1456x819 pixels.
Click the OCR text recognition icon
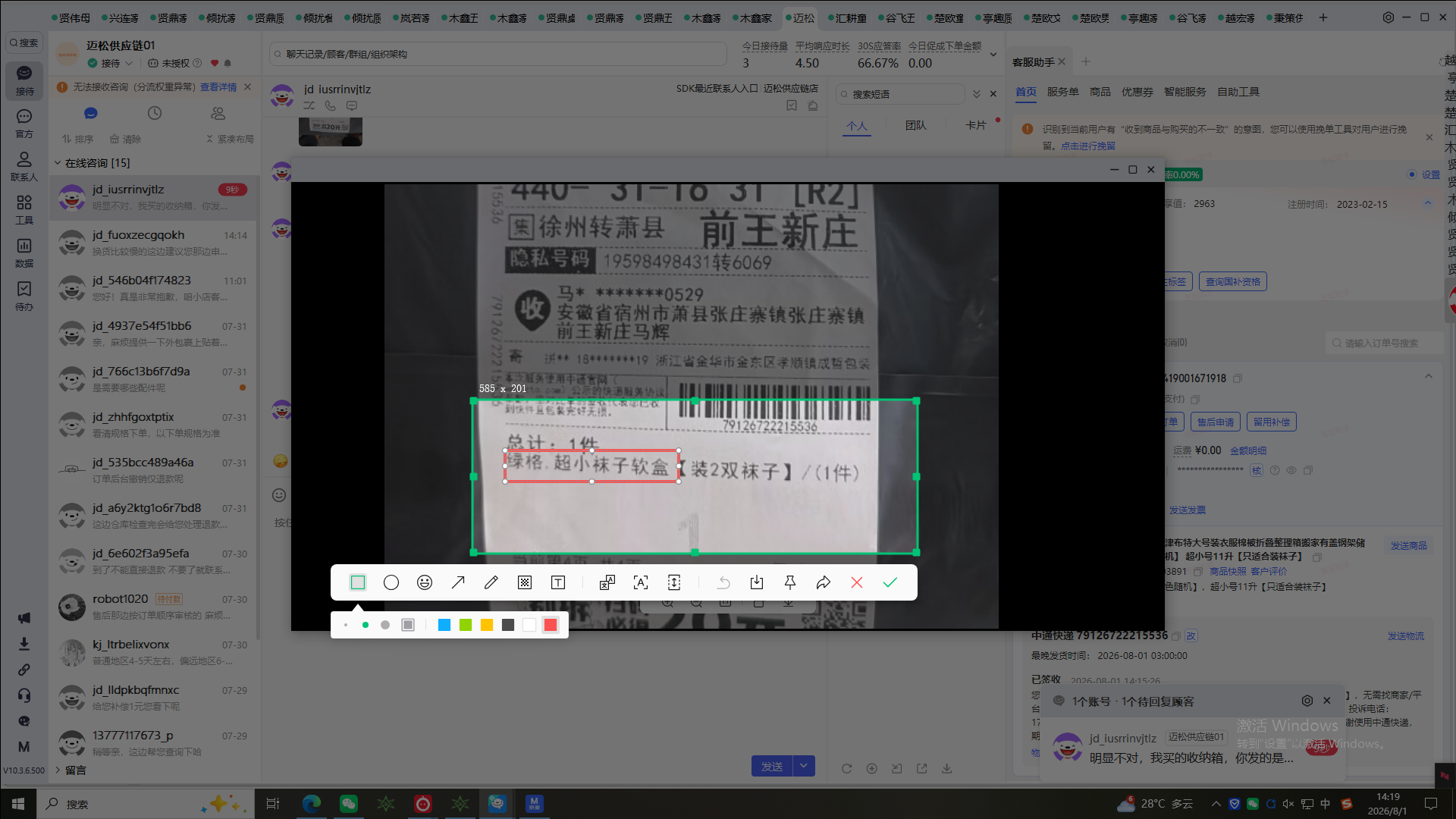coord(641,582)
